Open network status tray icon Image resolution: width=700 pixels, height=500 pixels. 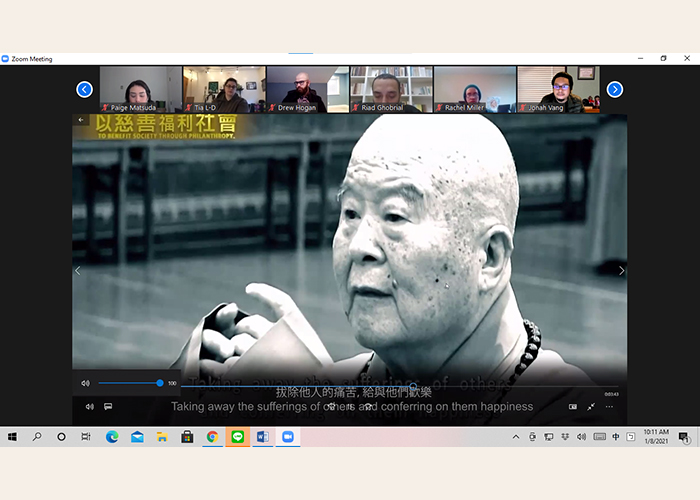[x=549, y=437]
